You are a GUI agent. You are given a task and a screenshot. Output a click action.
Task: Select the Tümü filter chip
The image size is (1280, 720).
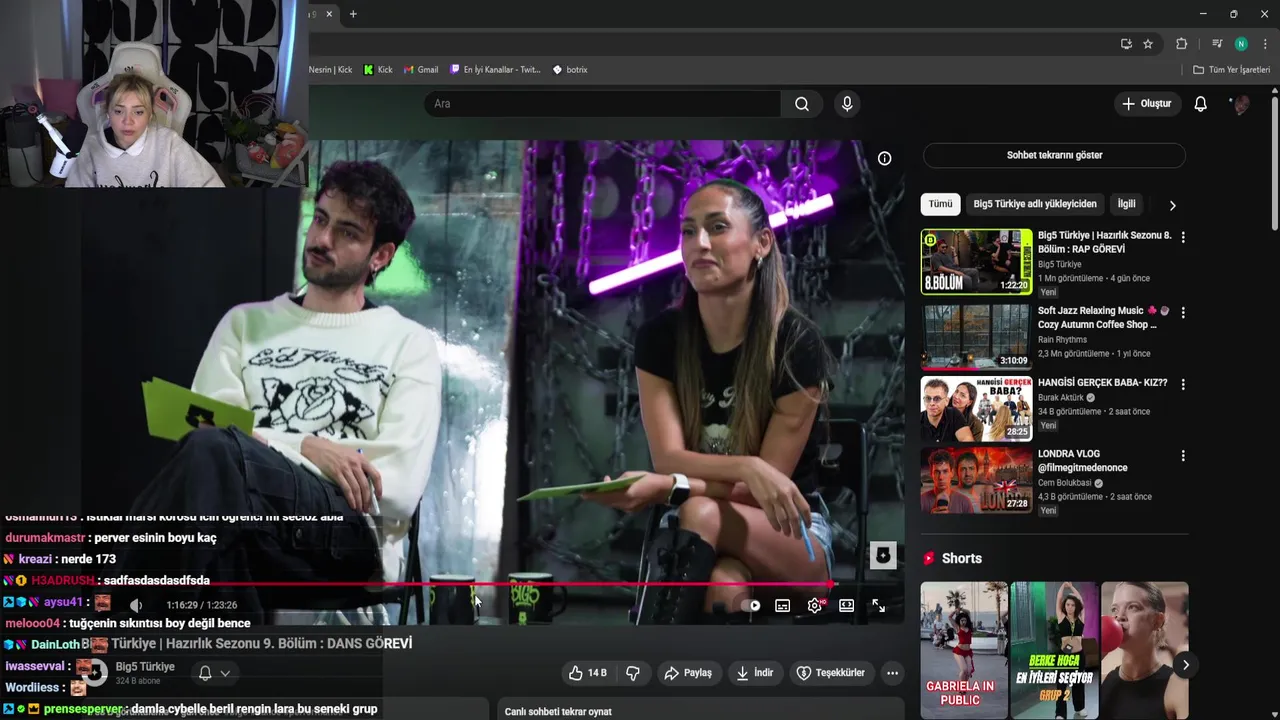point(940,204)
